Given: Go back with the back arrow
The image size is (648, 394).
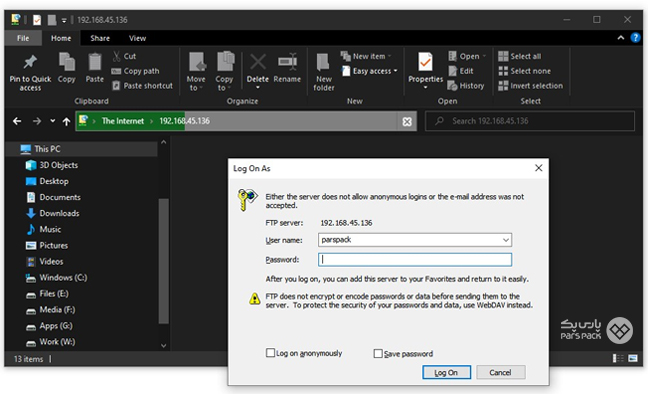Looking at the screenshot, I should pos(17,121).
